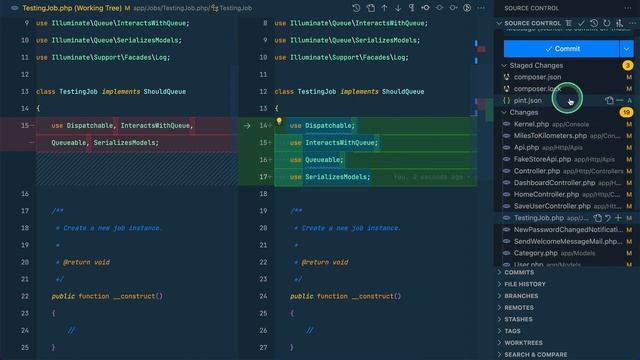Click Staged Changes count badge 3
Viewport: 640px width, 360px height.
click(628, 65)
